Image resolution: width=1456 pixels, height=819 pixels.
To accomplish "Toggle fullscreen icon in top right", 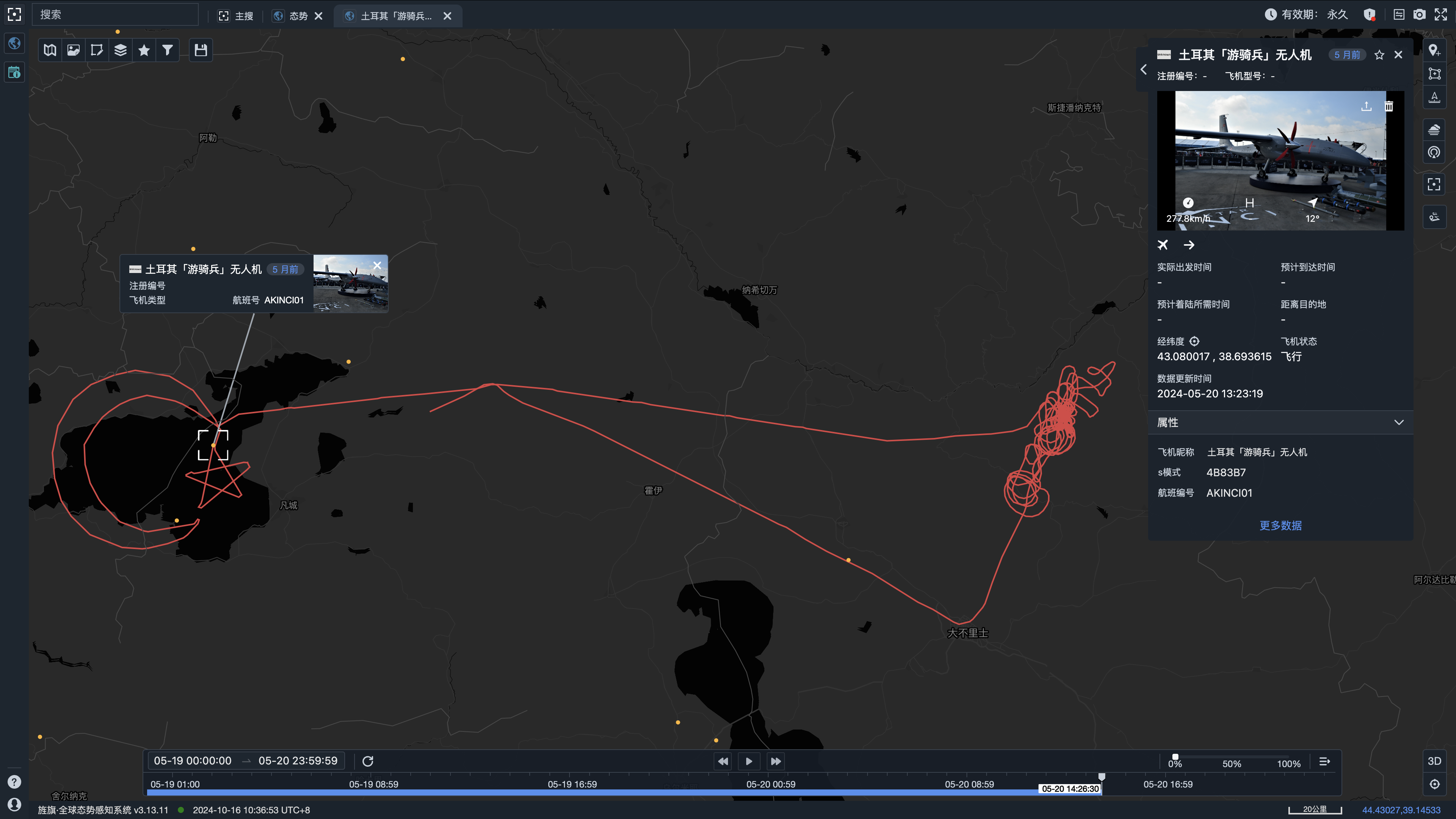I will tap(1441, 15).
